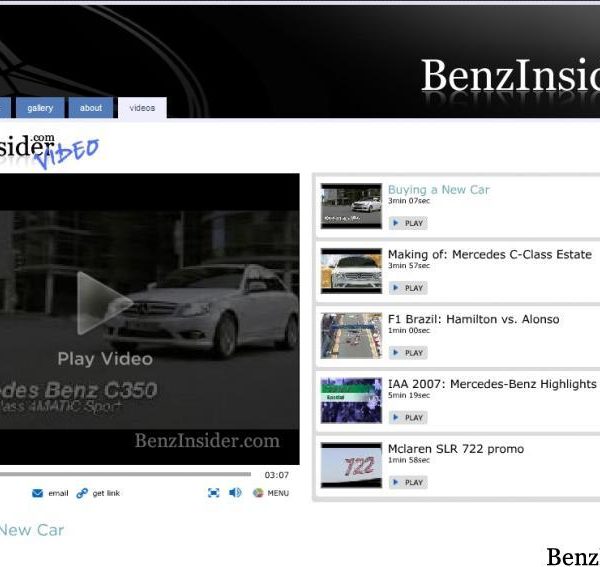Select the Buying a New Car thumbnail
600x567 pixels.
click(x=351, y=206)
